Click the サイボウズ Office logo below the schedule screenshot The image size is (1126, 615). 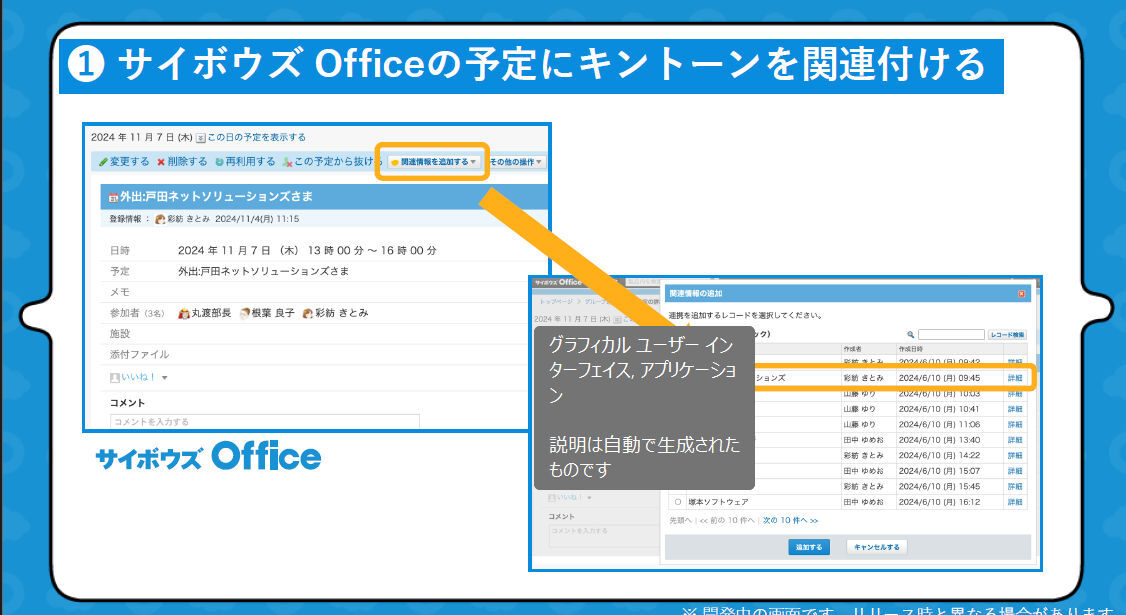pyautogui.click(x=208, y=457)
